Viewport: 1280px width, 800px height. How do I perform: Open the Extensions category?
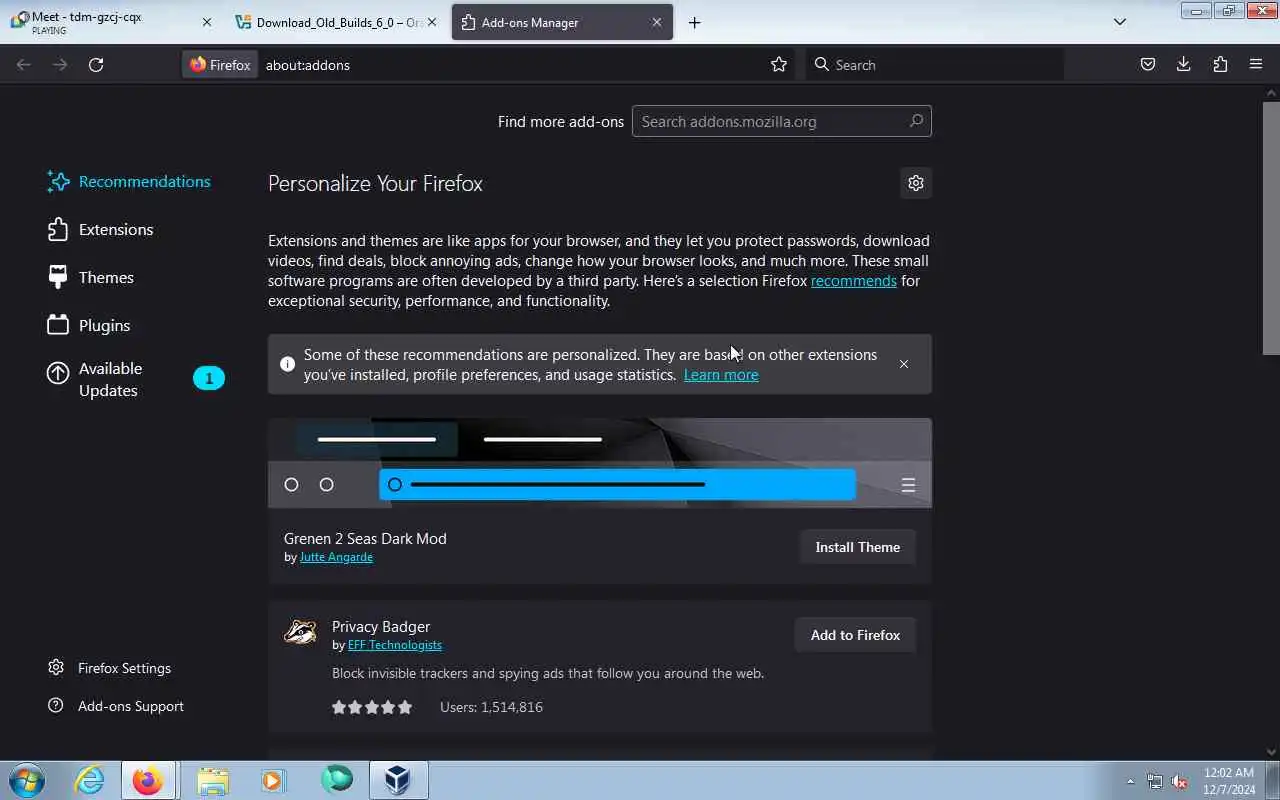(100, 229)
